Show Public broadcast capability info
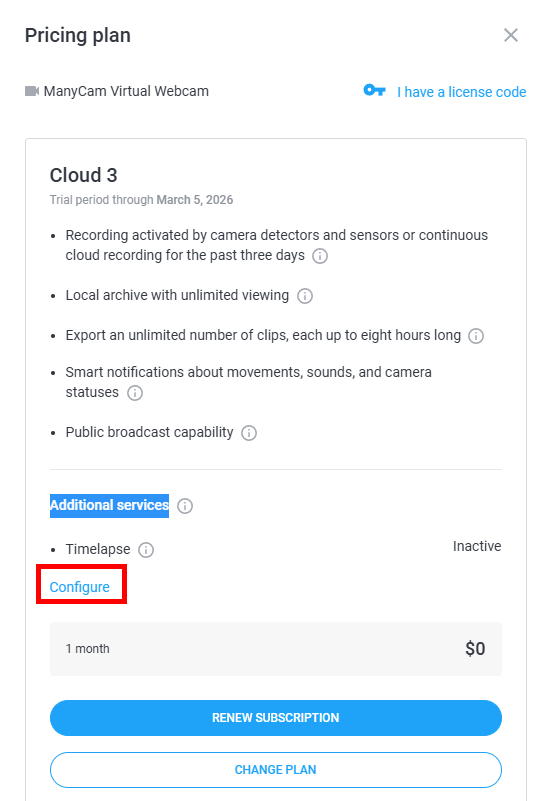The height and width of the screenshot is (801, 554). tap(249, 433)
